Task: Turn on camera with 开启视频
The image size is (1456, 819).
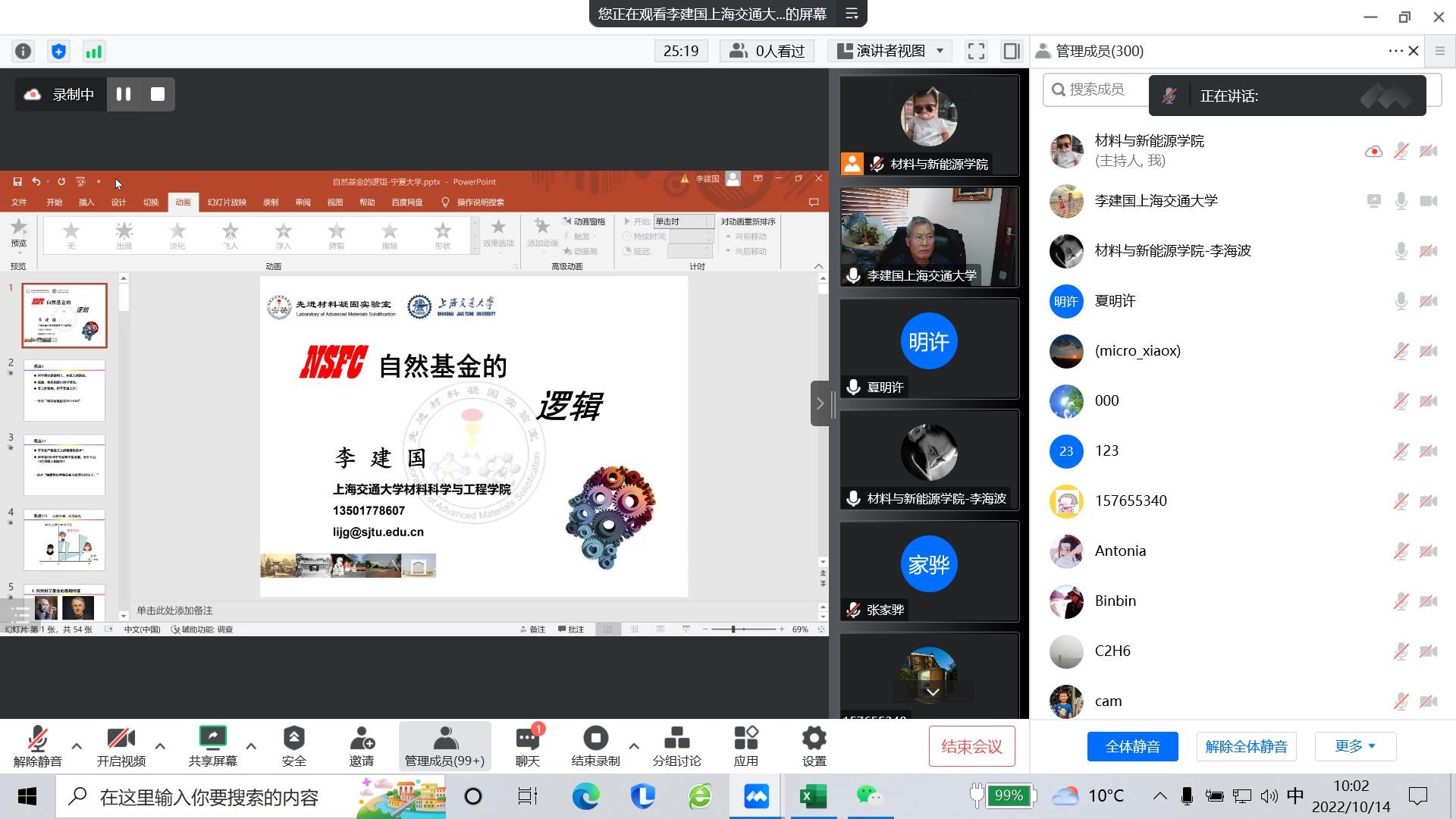Action: pos(121,745)
